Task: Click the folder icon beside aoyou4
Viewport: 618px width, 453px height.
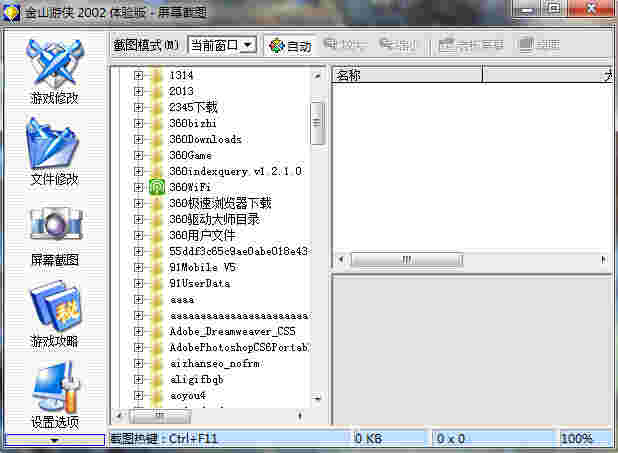Action: (x=157, y=395)
